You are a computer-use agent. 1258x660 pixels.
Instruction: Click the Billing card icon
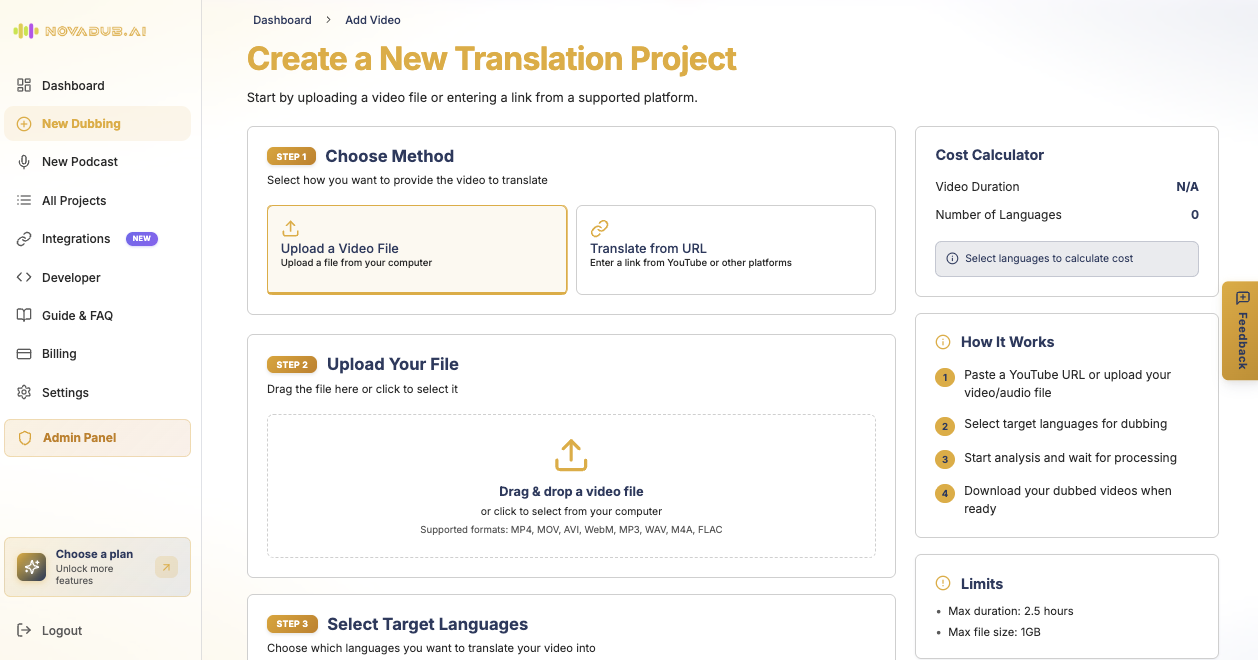(24, 354)
